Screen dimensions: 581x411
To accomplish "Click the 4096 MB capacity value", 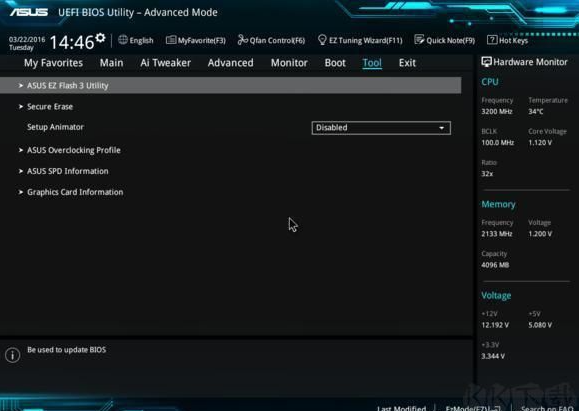I will tap(495, 265).
